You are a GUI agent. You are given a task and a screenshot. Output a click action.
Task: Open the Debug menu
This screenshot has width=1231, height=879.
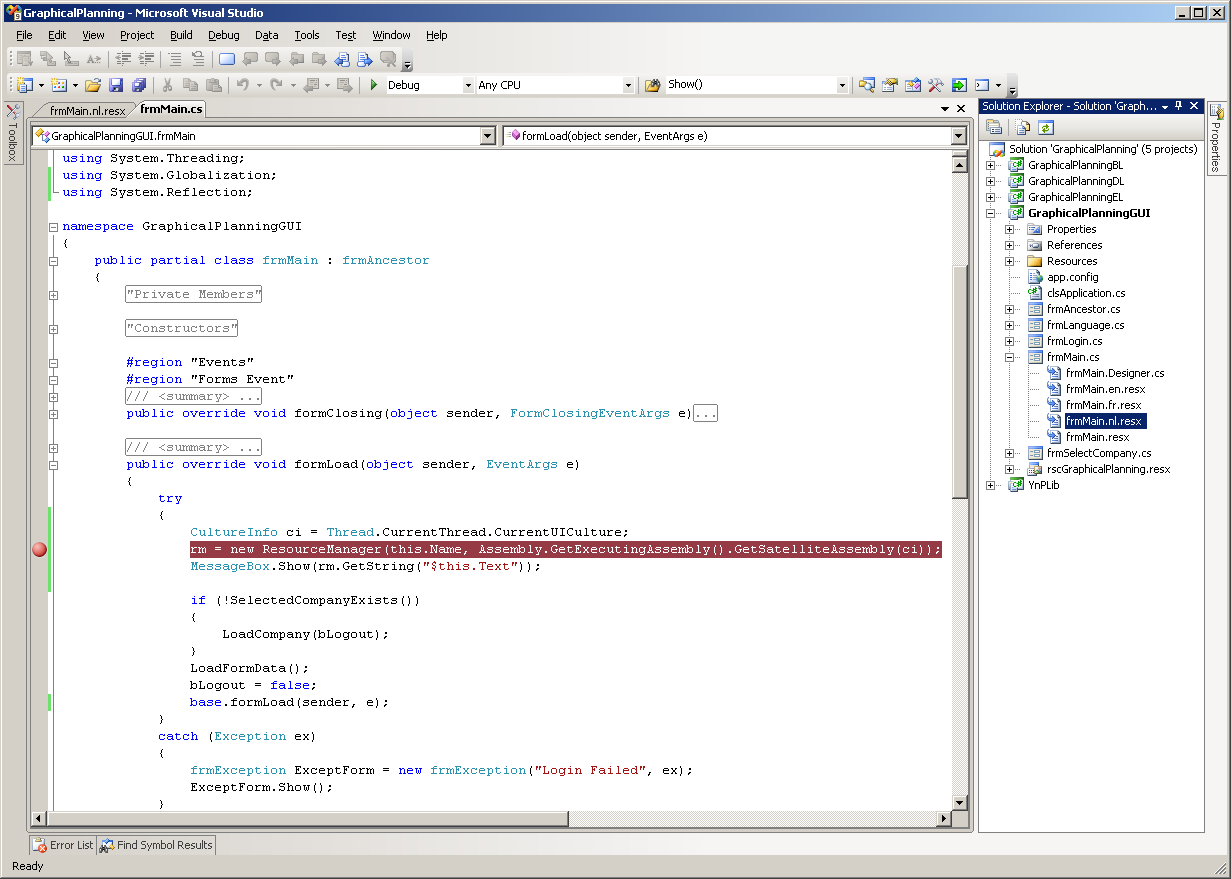[223, 35]
